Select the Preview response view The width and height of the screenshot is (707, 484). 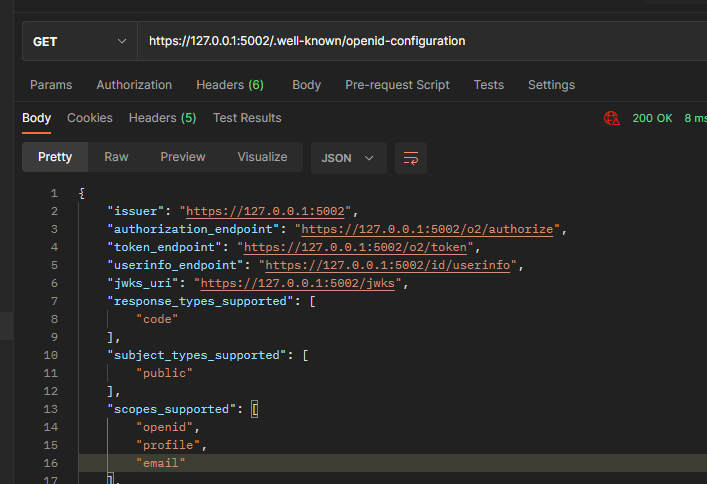183,157
